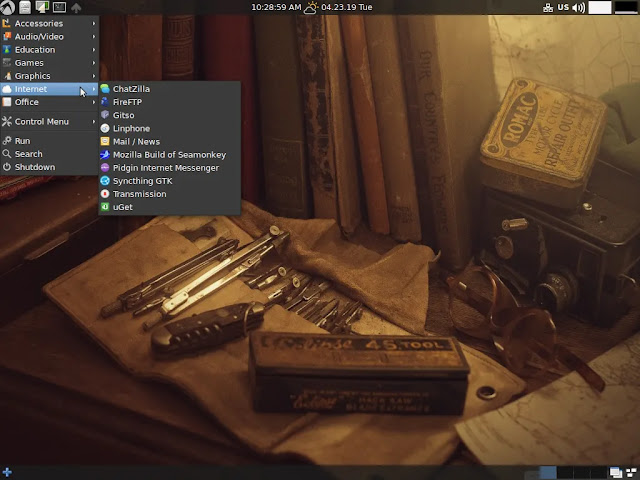Click the Transmission red-dot icon
Screen dimensions: 640x480
point(105,193)
